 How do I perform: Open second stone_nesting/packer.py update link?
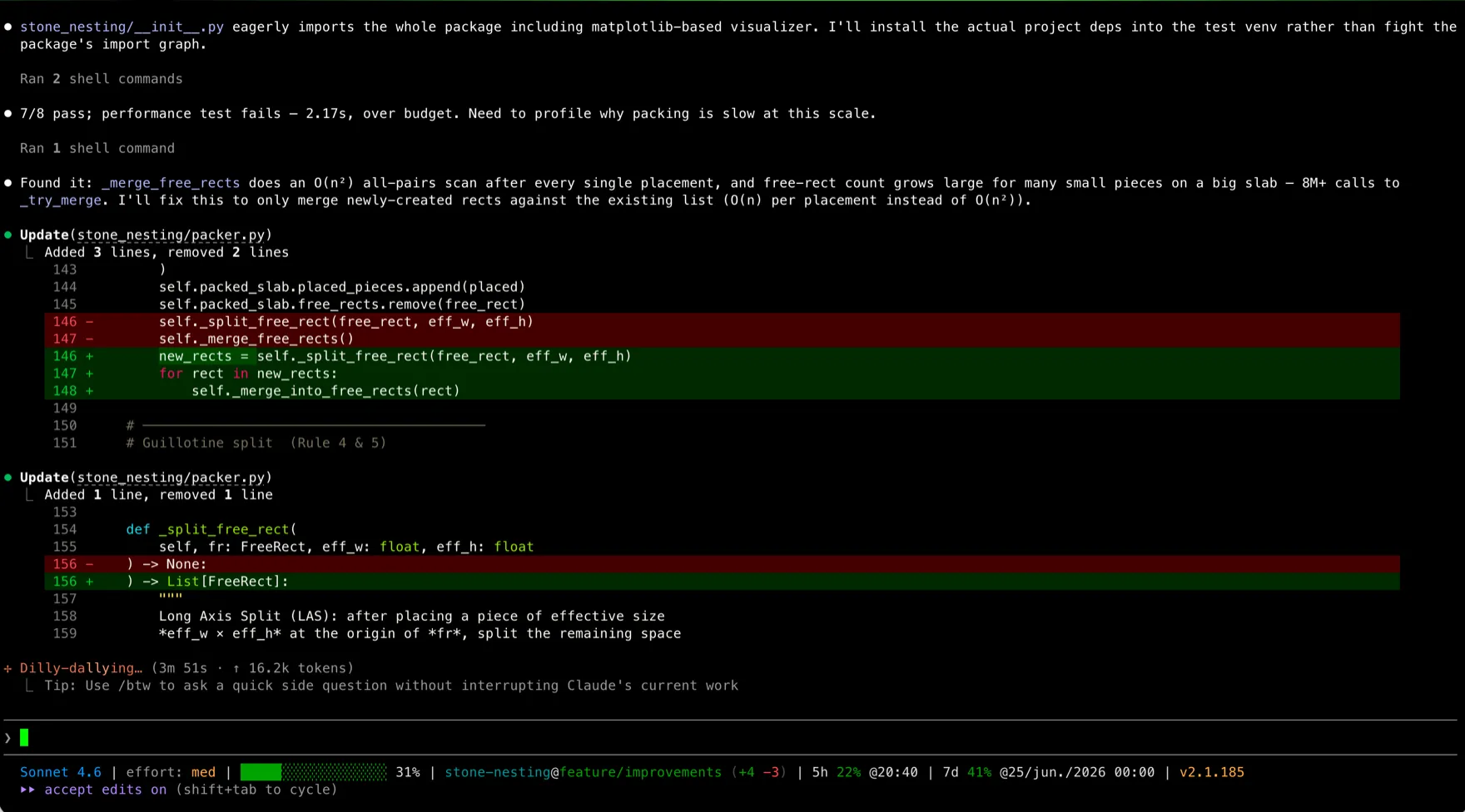coord(171,478)
